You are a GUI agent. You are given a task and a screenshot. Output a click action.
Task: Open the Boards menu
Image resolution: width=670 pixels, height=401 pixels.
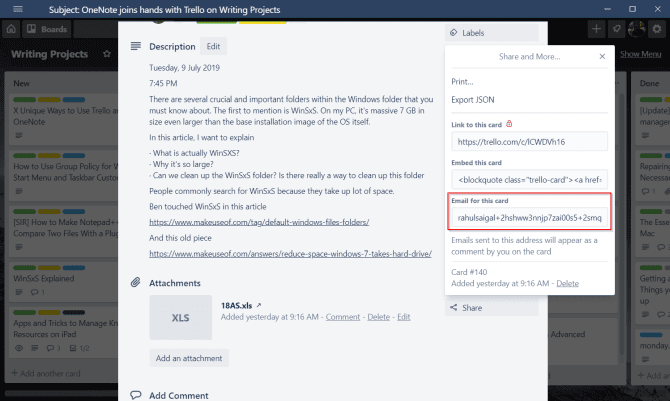coord(47,29)
